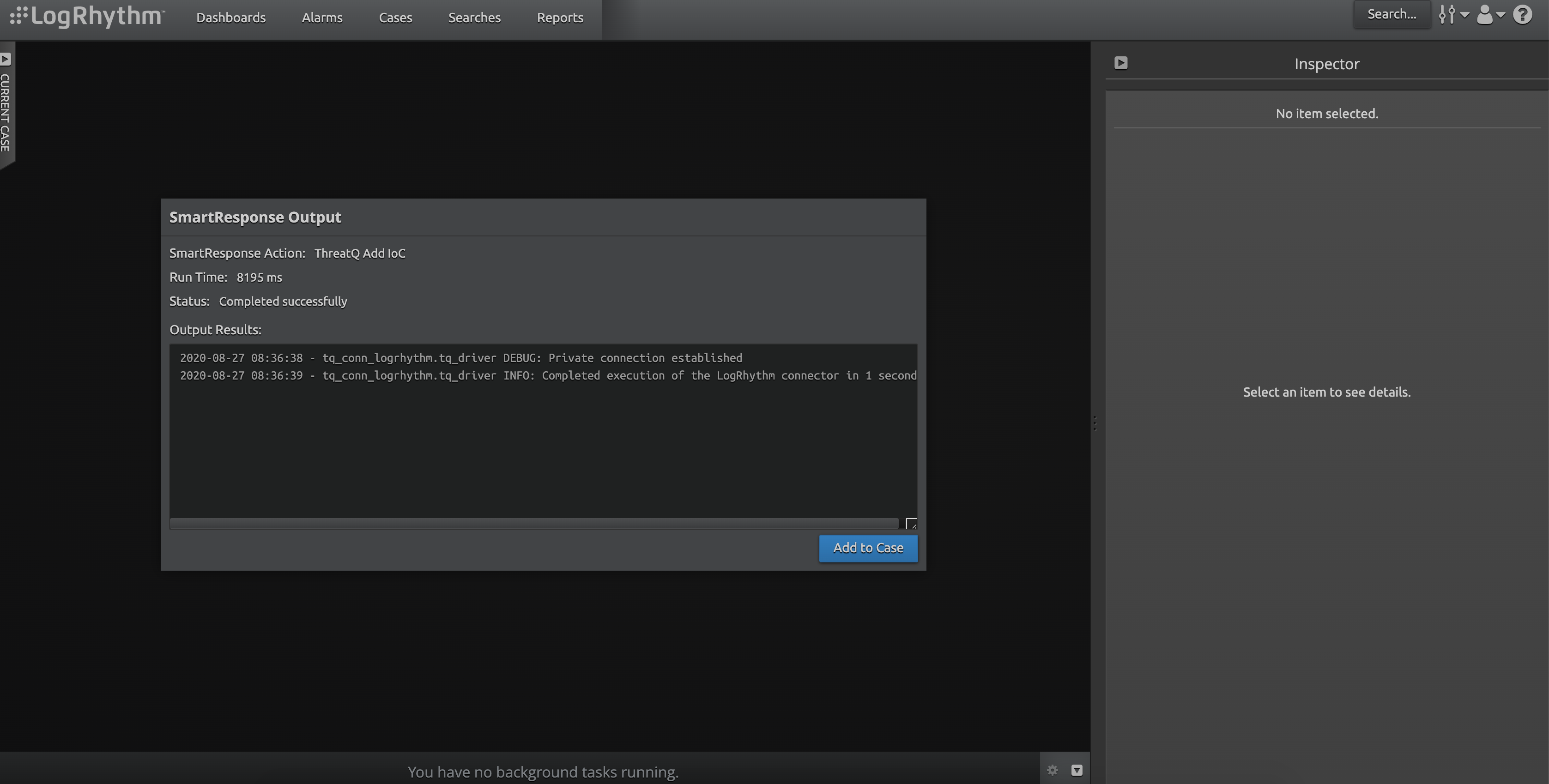The height and width of the screenshot is (784, 1549).
Task: Open the Alarms page
Action: [x=322, y=18]
